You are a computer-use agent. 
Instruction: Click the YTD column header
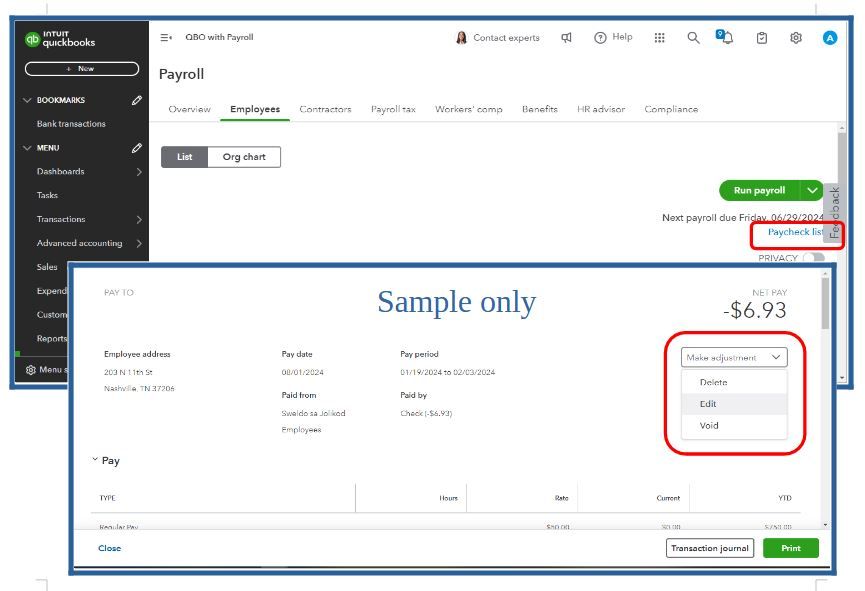tap(784, 498)
